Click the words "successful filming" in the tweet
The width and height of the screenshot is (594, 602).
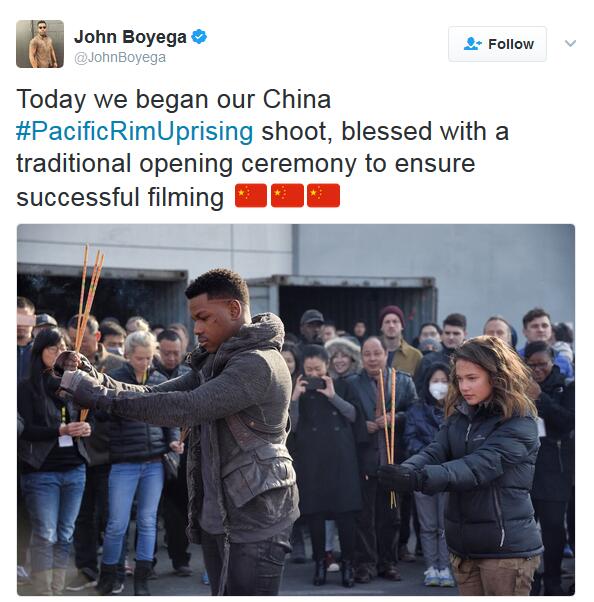click(120, 197)
